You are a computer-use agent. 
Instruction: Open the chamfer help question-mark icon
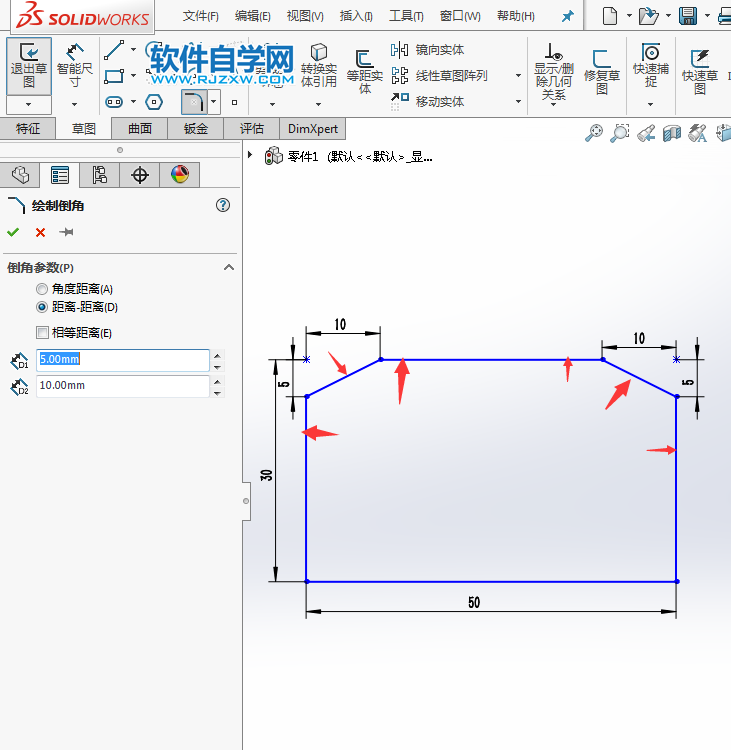[x=223, y=205]
